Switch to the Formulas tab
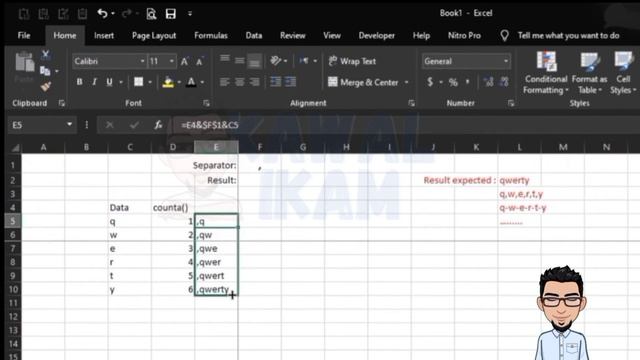Viewport: 640px width, 360px height. click(x=211, y=36)
